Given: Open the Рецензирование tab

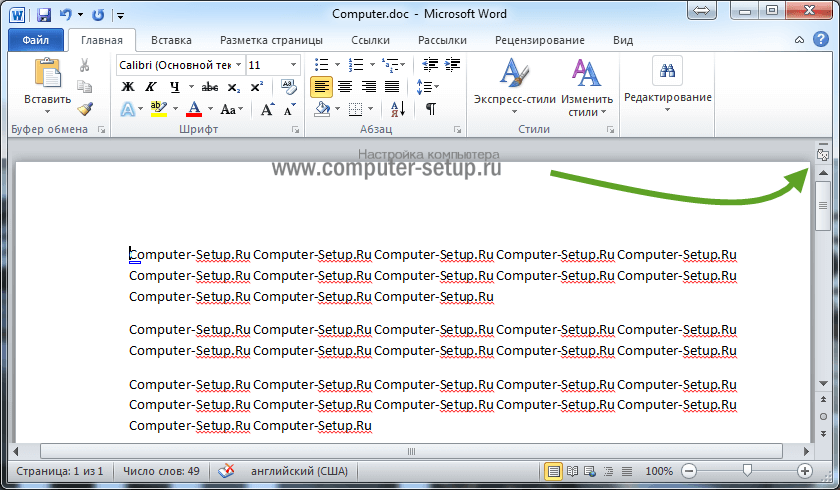Looking at the screenshot, I should (540, 40).
